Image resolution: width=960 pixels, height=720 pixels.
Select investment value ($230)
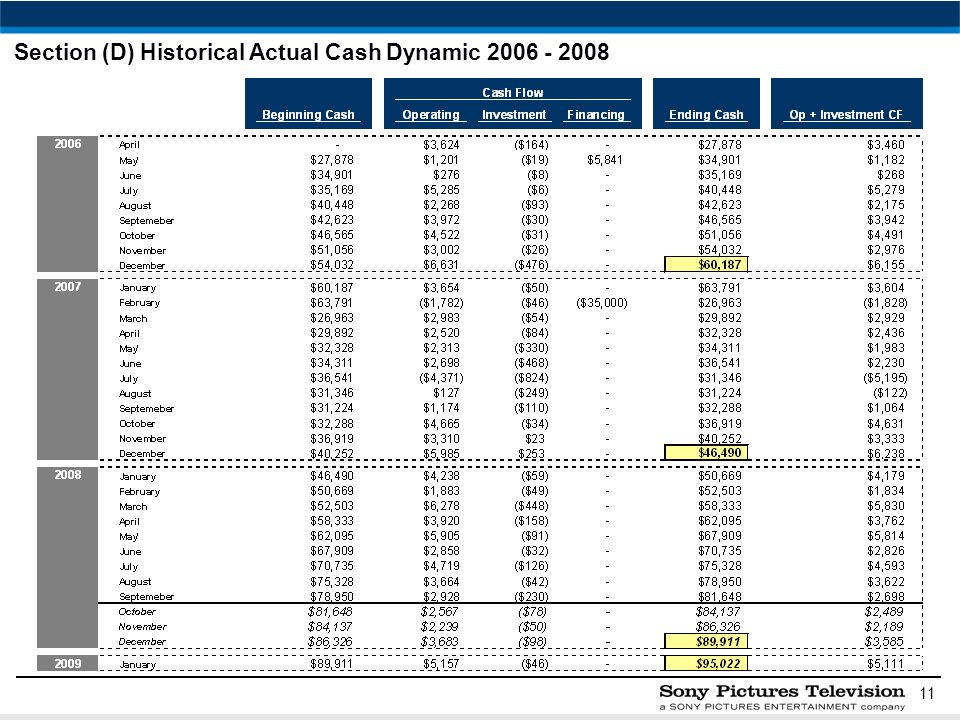[531, 596]
